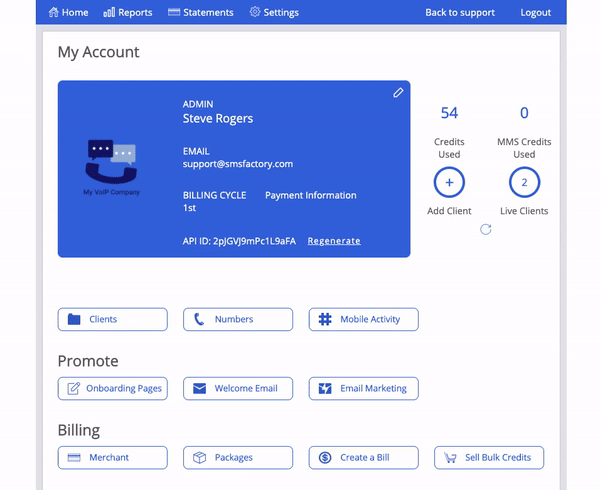This screenshot has height=490, width=600.
Task: Open the Reports menu item
Action: (x=128, y=12)
